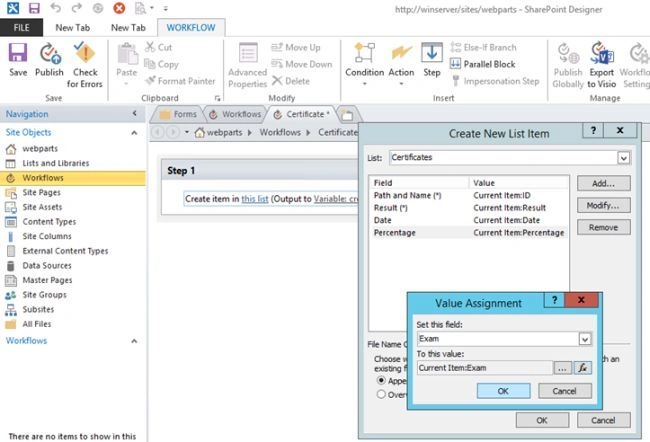
Task: Expand the Set this field dropdown
Action: pos(585,339)
